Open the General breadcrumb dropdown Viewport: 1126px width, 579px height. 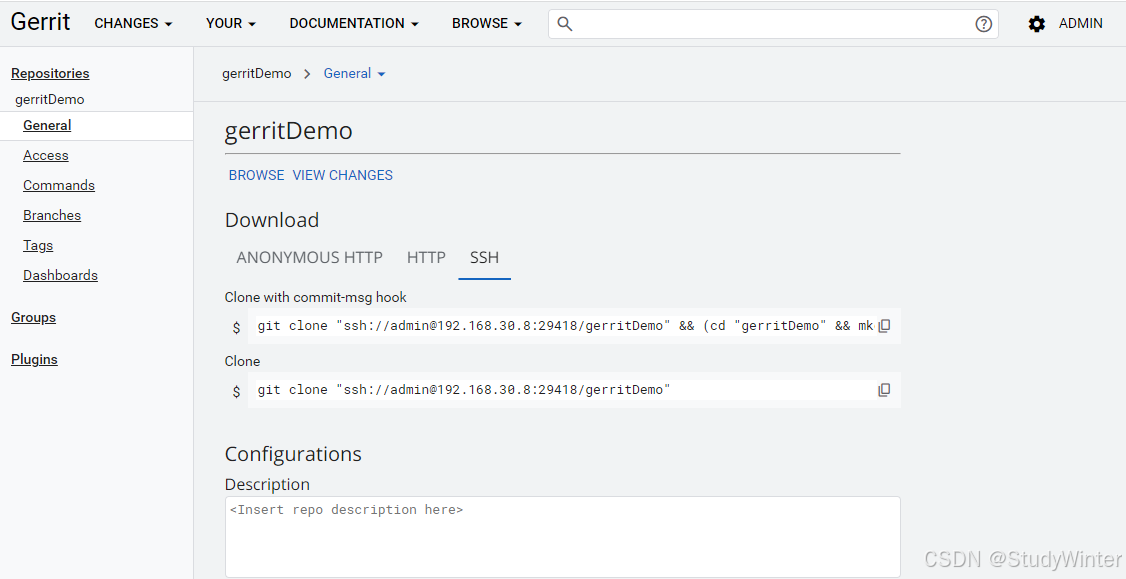click(354, 73)
